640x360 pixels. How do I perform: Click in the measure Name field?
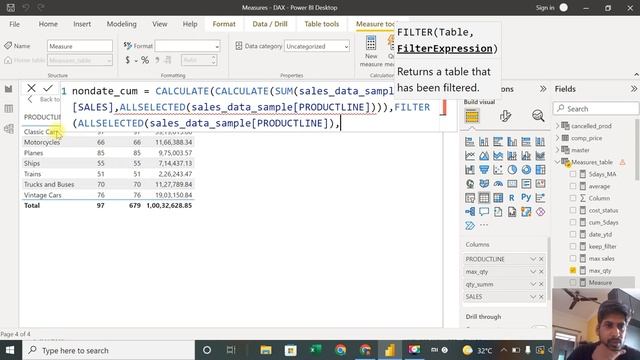80,46
